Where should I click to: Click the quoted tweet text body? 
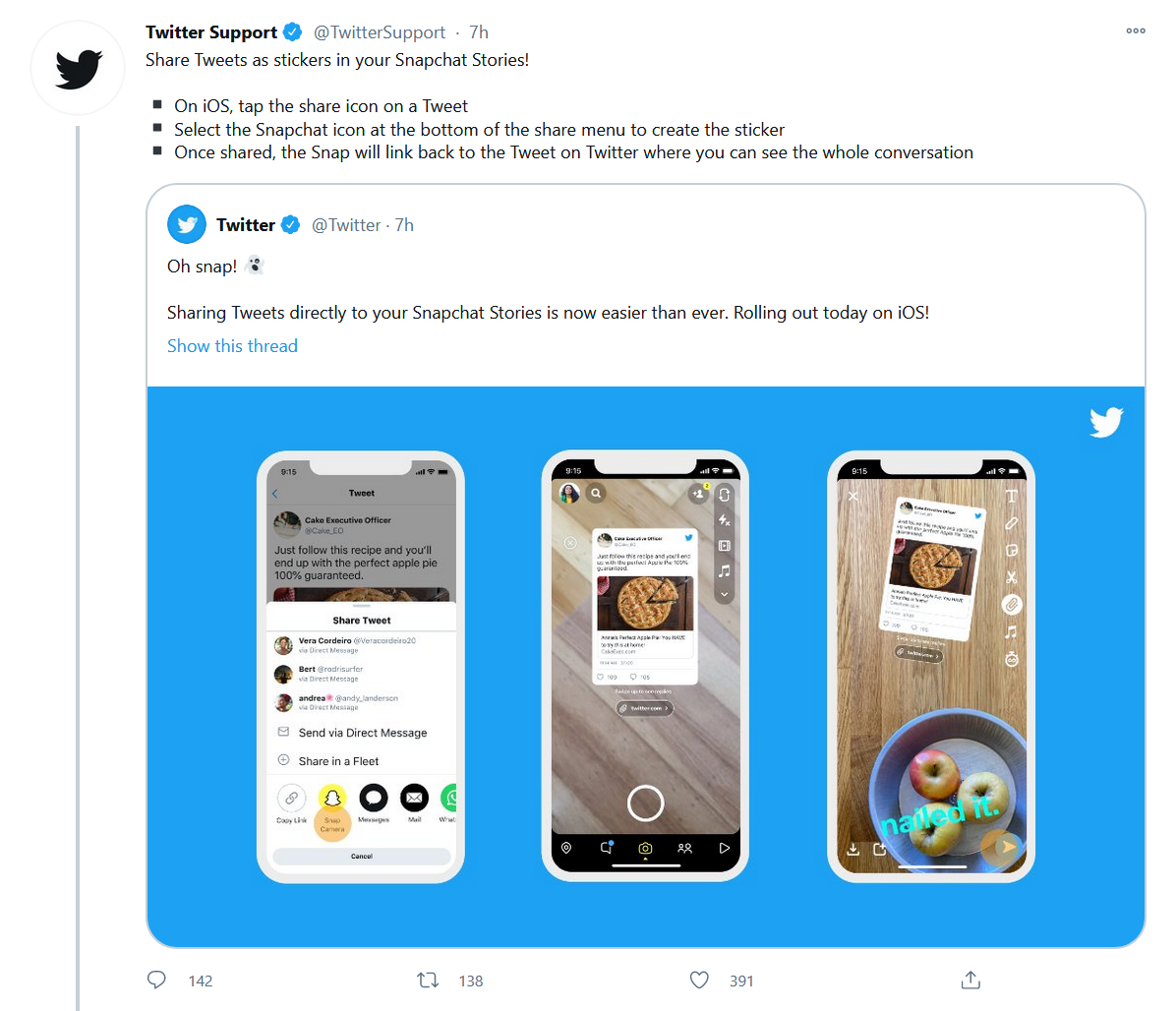(548, 313)
